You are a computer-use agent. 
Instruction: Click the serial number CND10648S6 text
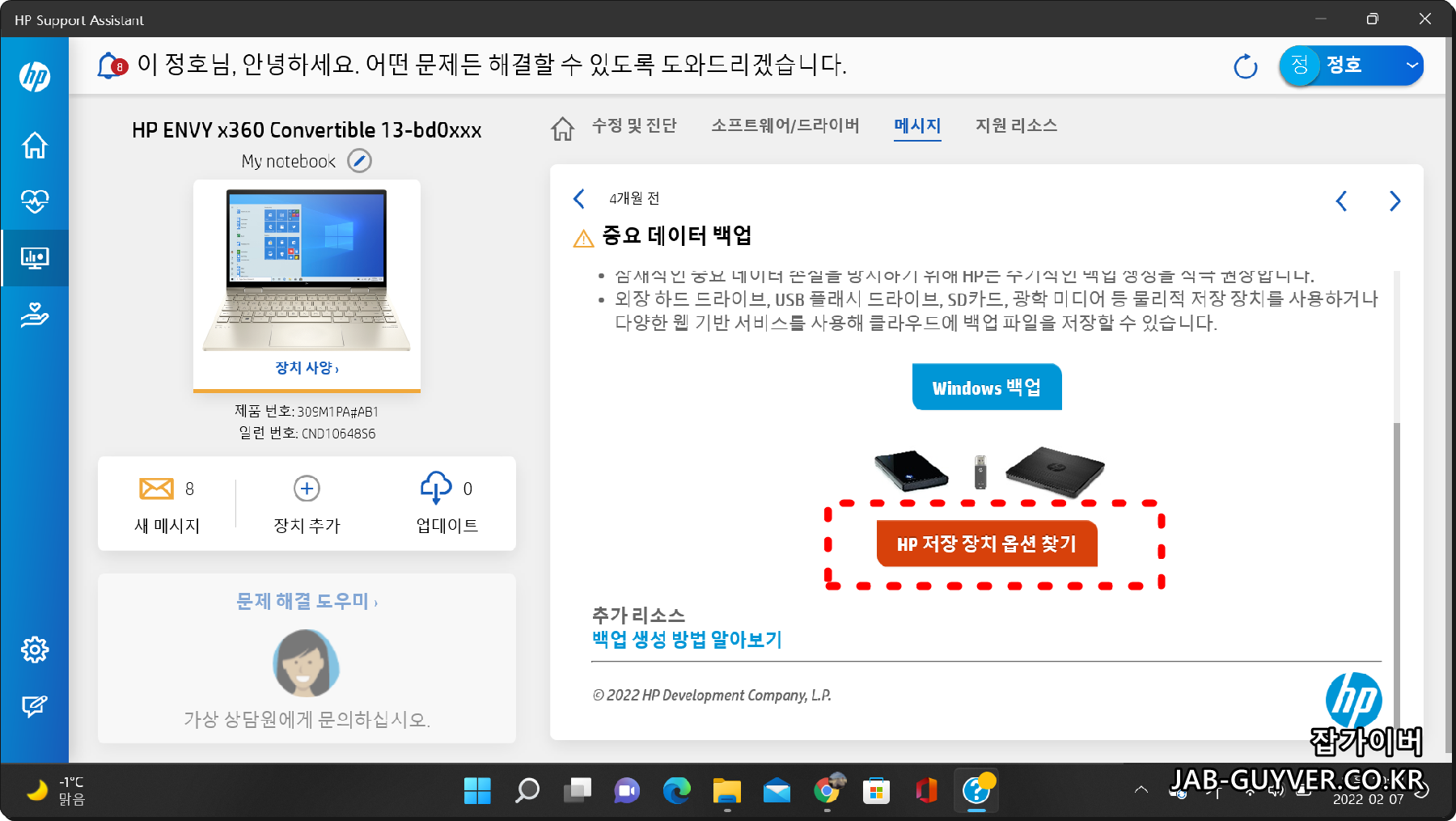(338, 434)
